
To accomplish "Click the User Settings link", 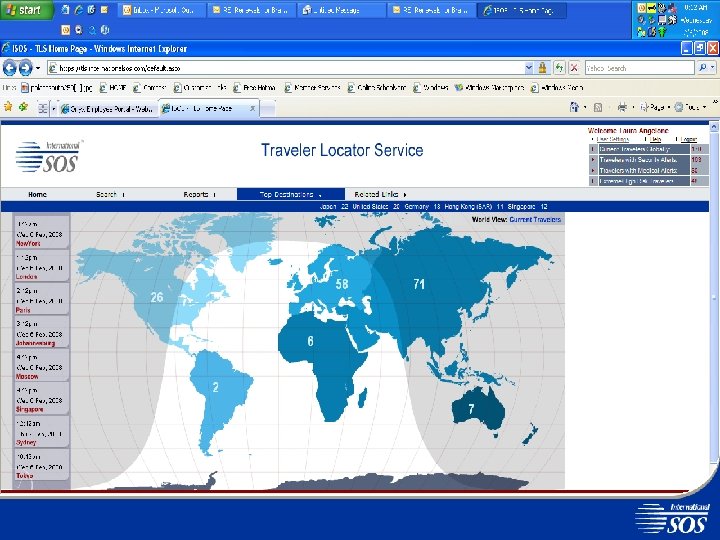I will [613, 139].
